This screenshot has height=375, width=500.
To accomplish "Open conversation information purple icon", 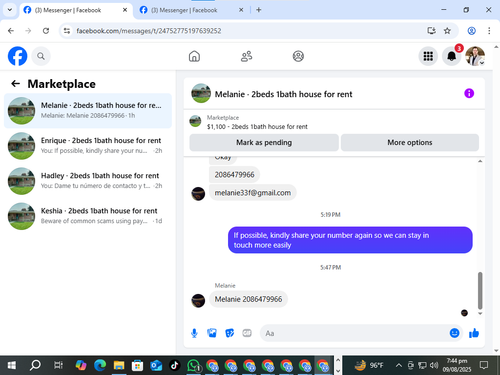I will [x=469, y=93].
